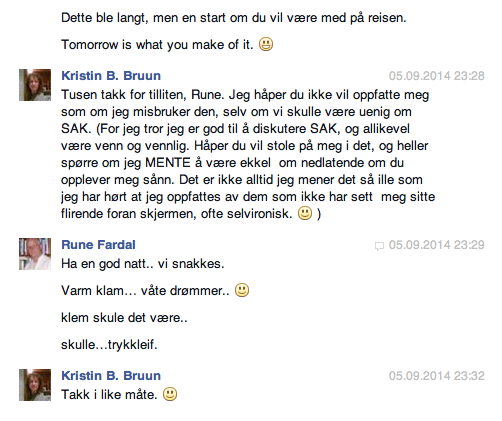Click the small chat bubble icon beside the 23:29 timestamp
Image resolution: width=502 pixels, height=421 pixels.
point(379,246)
